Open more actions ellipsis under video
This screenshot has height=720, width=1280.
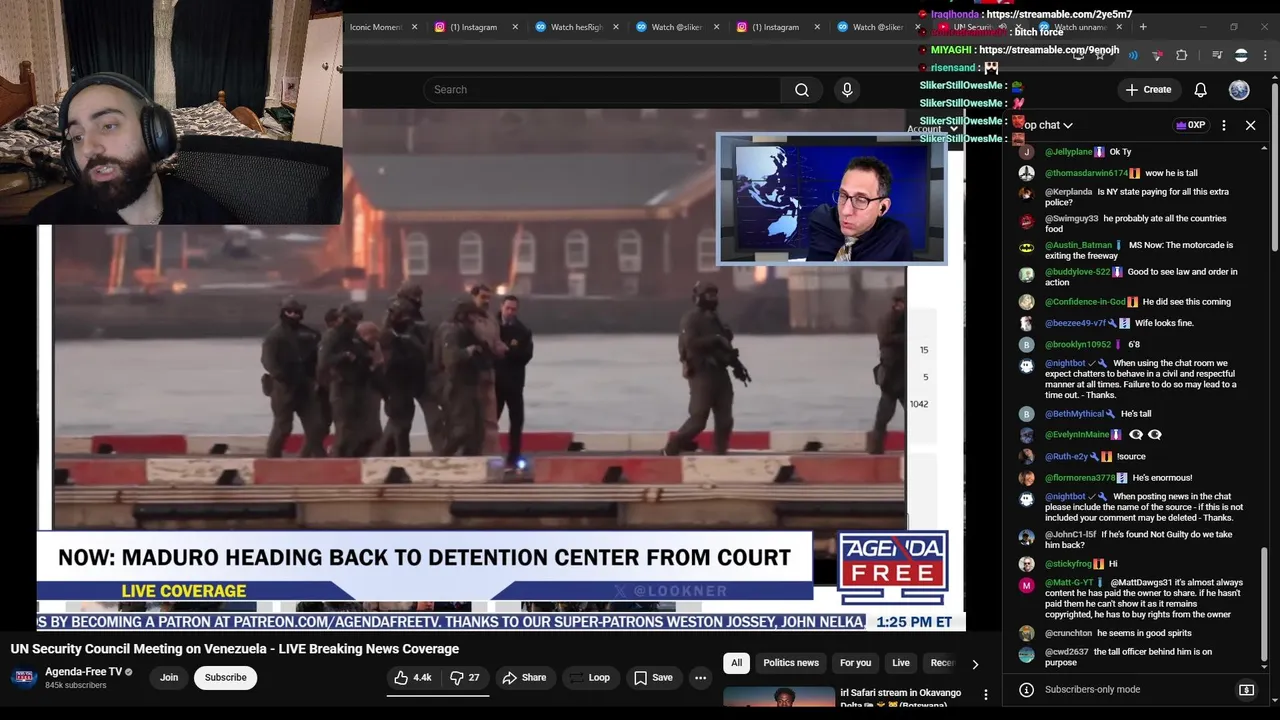coord(700,678)
